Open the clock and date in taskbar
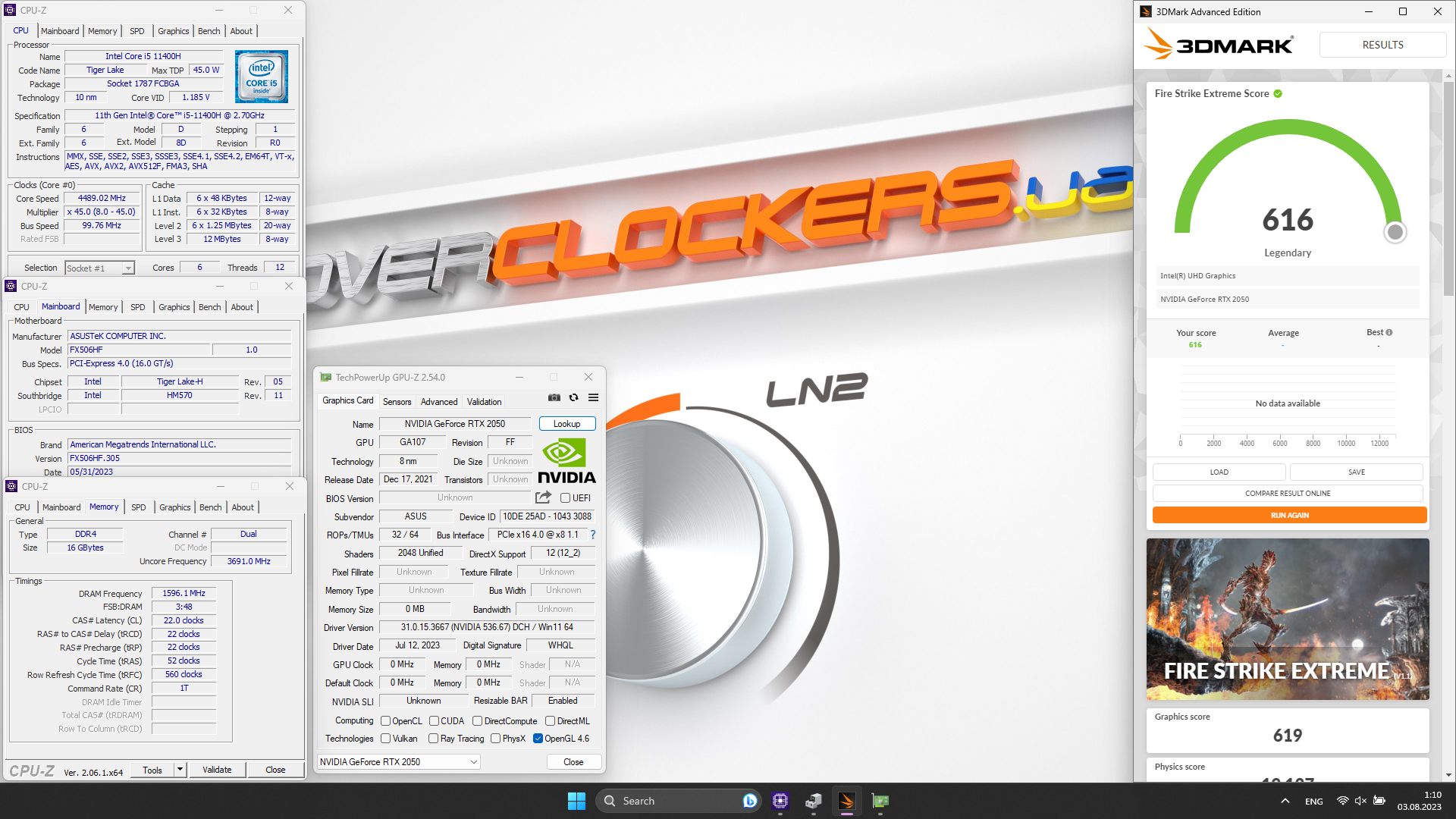Viewport: 1456px width, 819px height. click(x=1420, y=801)
